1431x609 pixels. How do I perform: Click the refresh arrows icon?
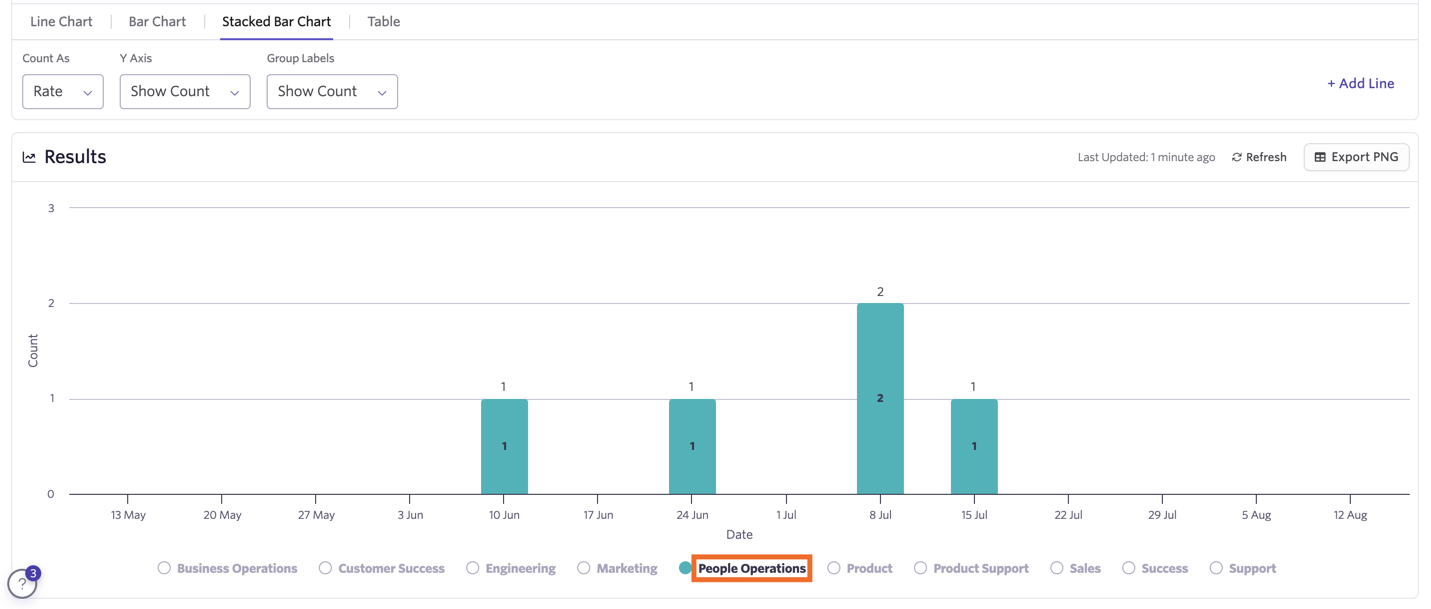pyautogui.click(x=1237, y=157)
